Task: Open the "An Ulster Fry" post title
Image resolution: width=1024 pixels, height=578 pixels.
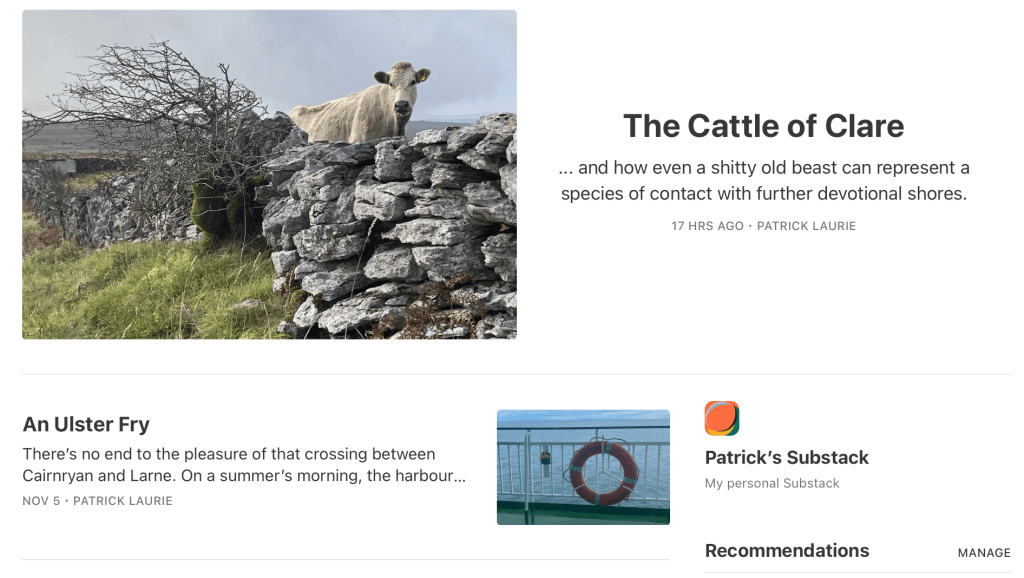Action: pos(86,424)
